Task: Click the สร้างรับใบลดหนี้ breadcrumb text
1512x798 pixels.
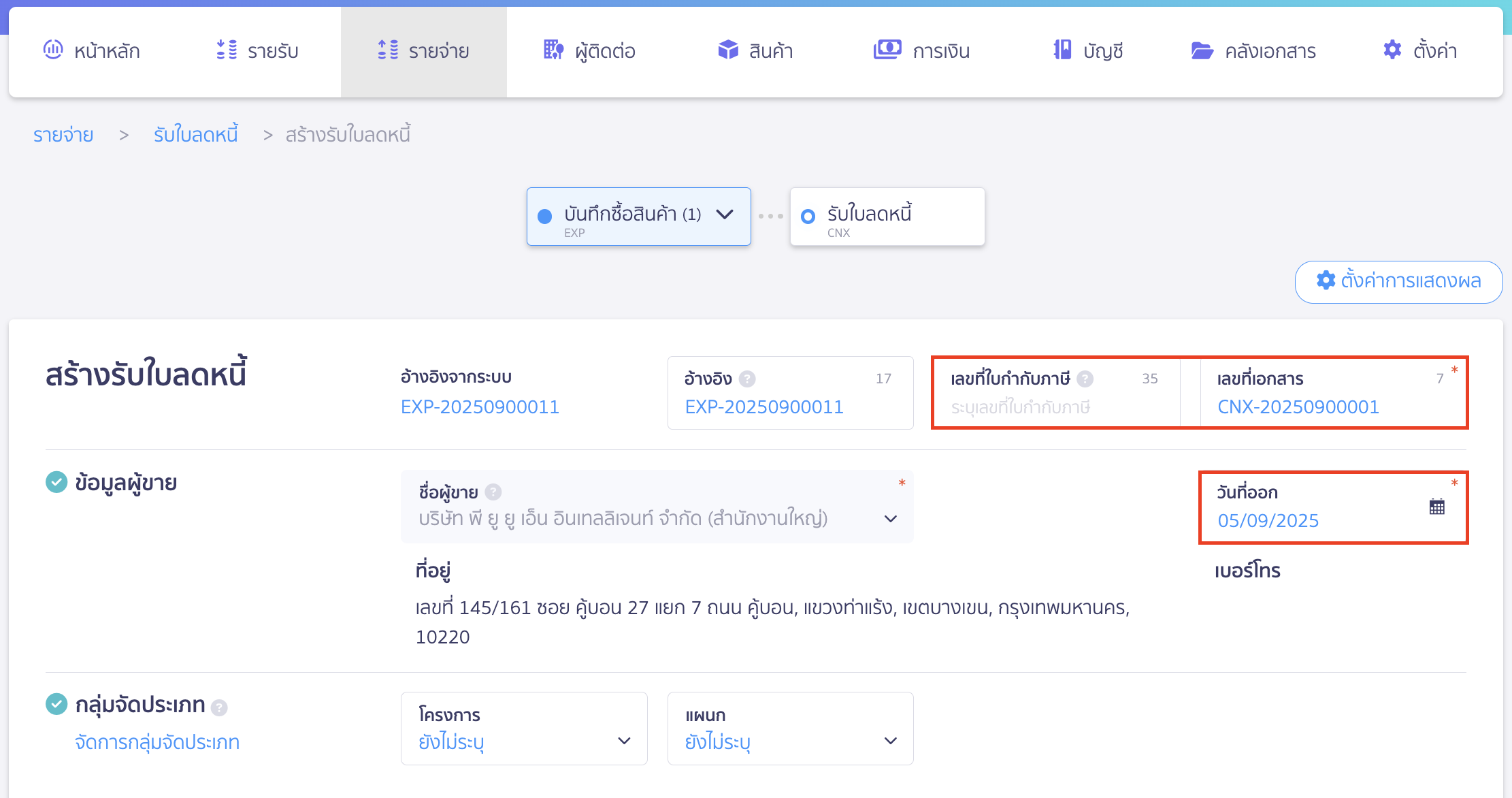Action: (x=348, y=135)
